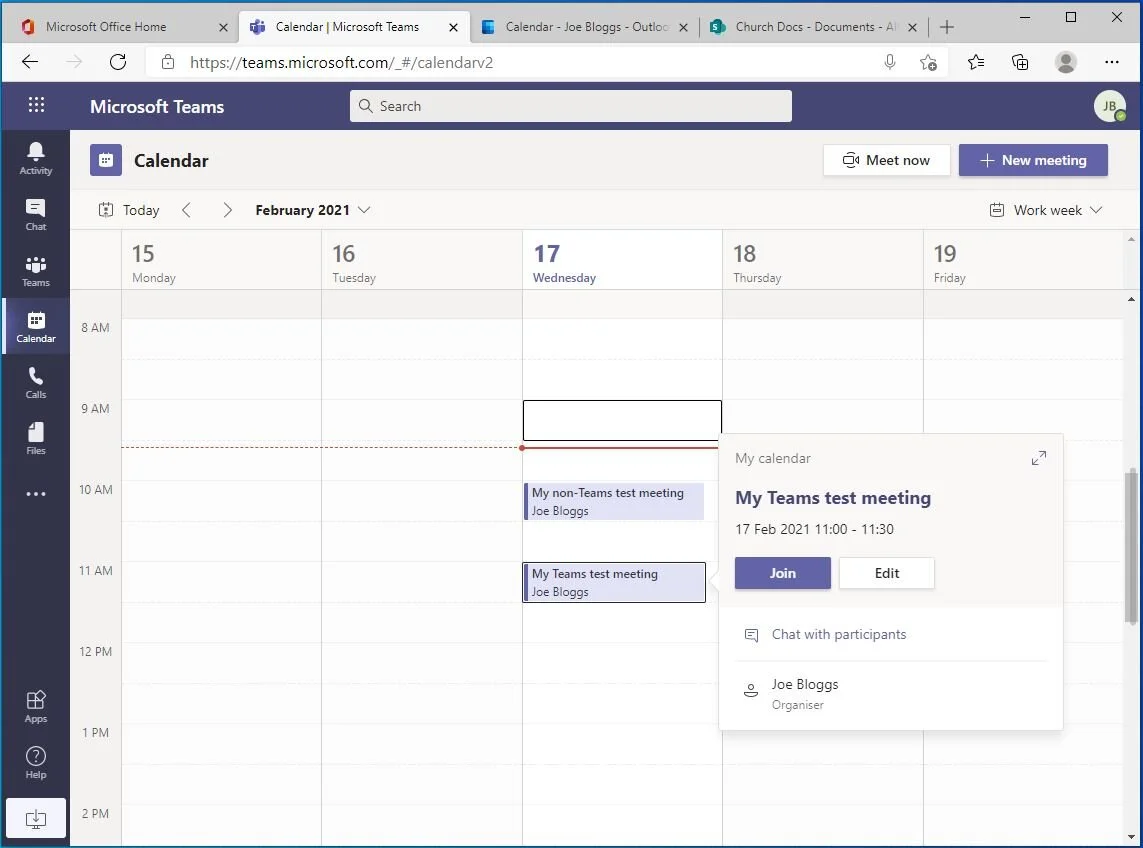Close the Church Docs tab

click(912, 27)
